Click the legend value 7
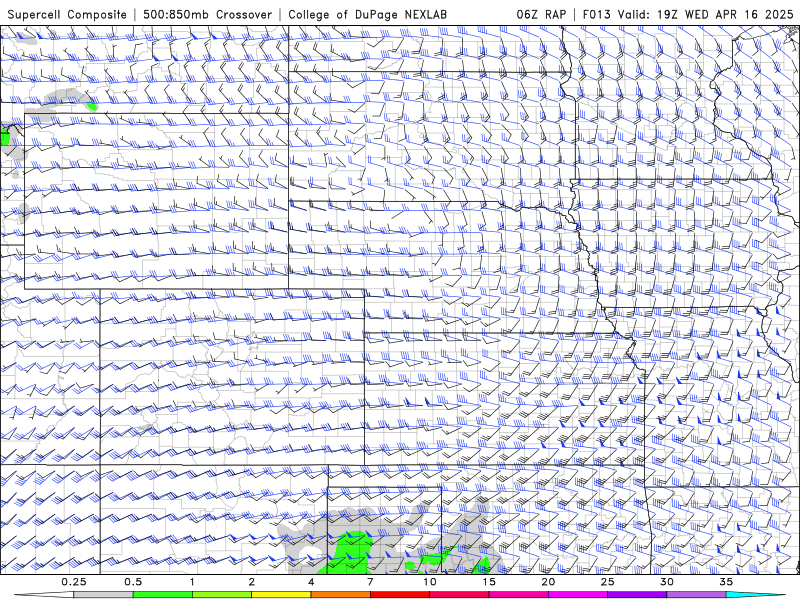 pyautogui.click(x=370, y=582)
